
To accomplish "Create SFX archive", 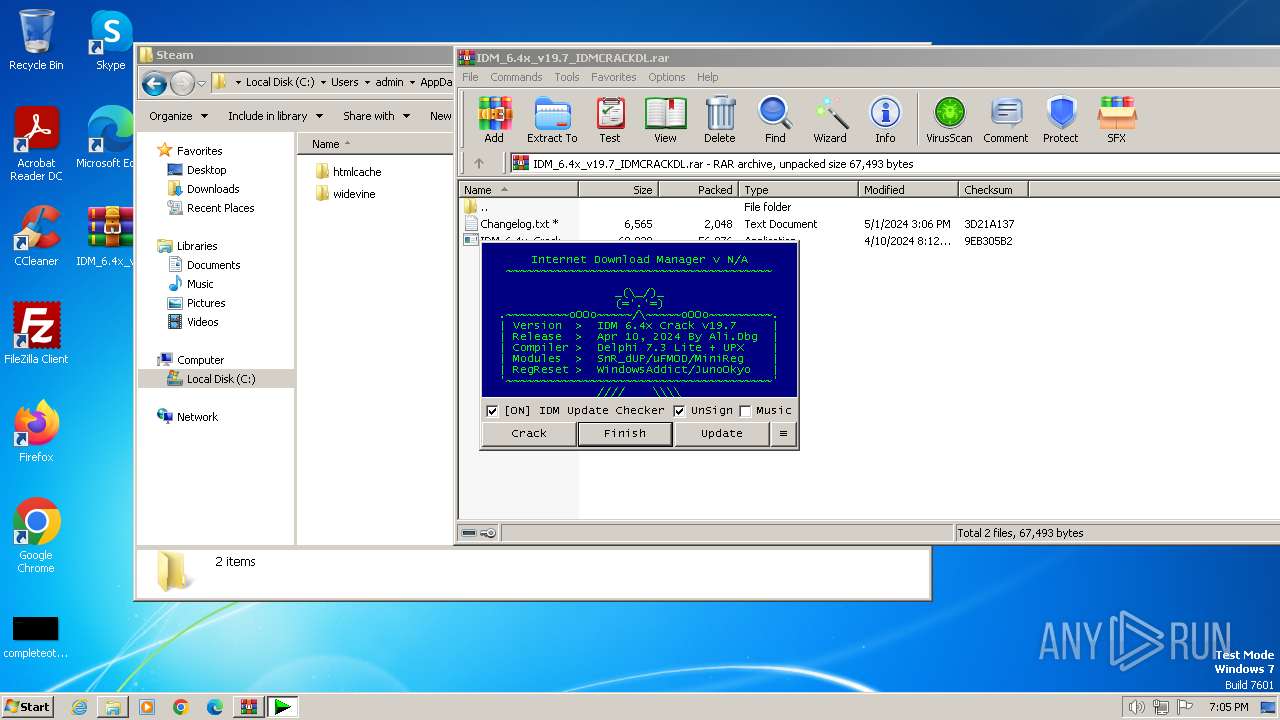I will pos(1117,120).
